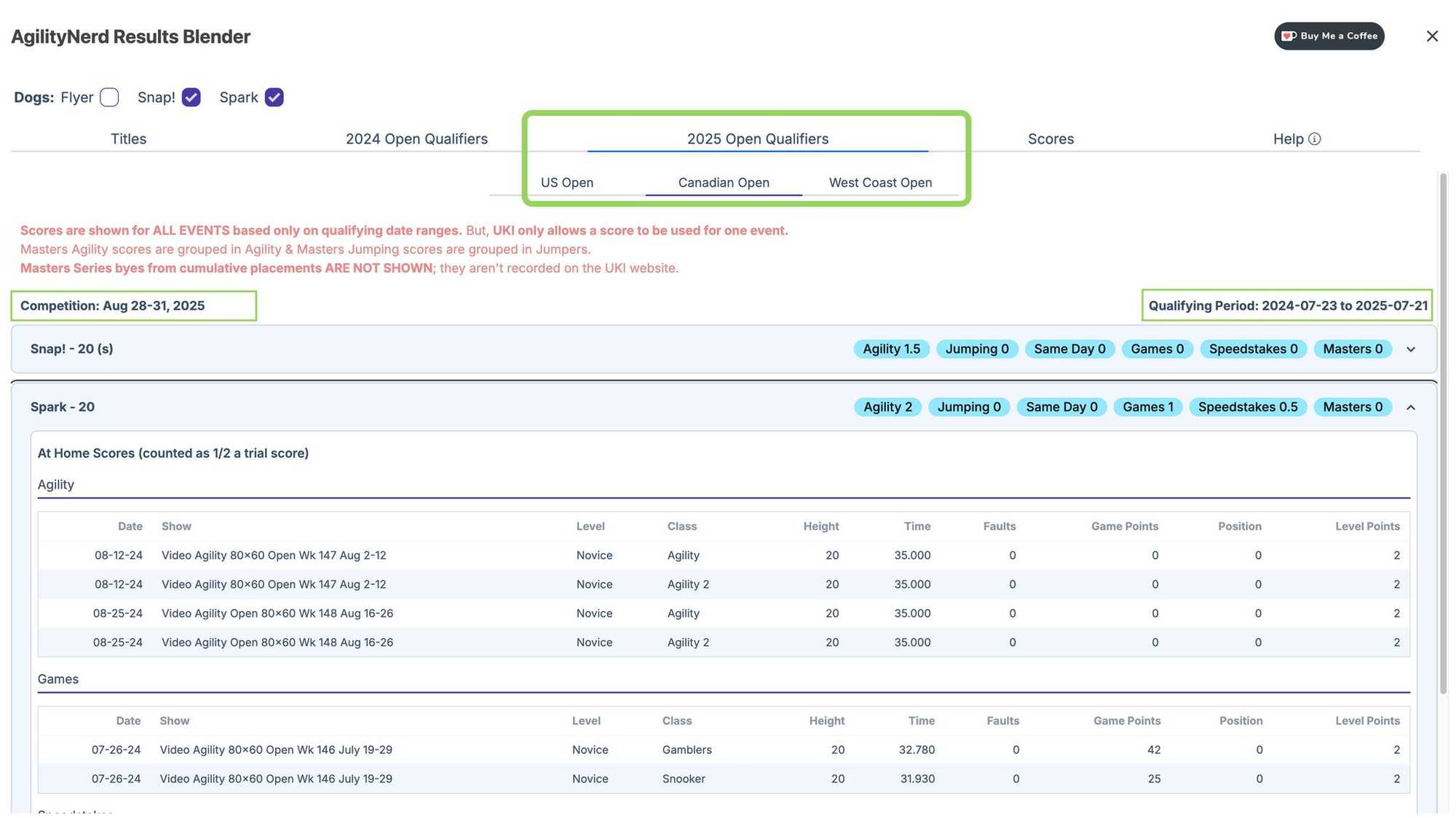Open the Titles tab
1456x818 pixels.
point(128,138)
